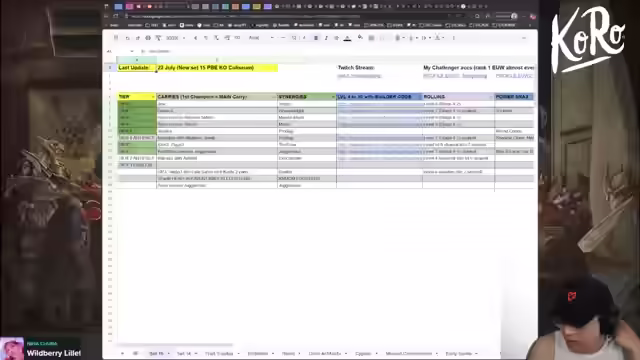Switch to the Set 14 sheet tab
The image size is (640, 360).
187,353
